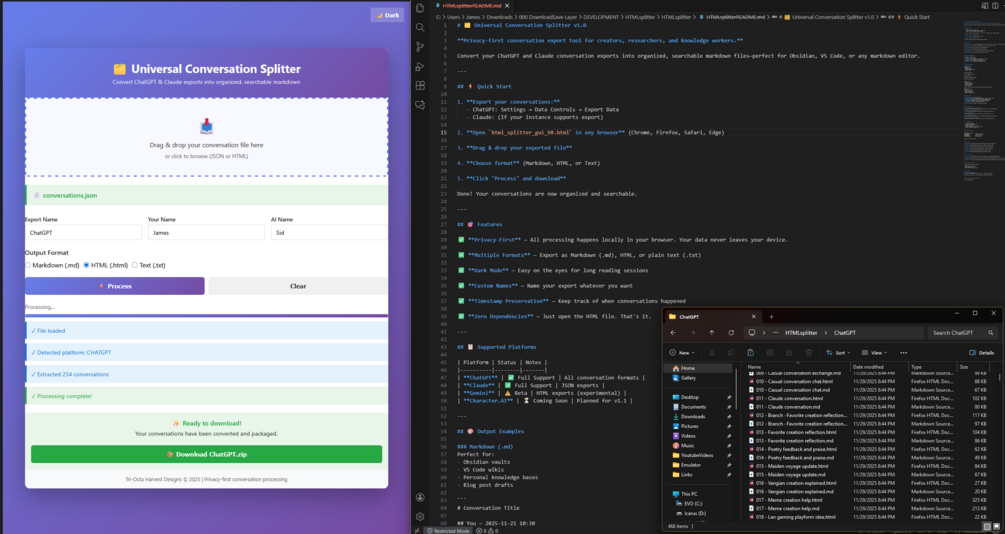Switch to details list view in File Explorer
Viewport: 1005px width, 534px height.
(988, 526)
